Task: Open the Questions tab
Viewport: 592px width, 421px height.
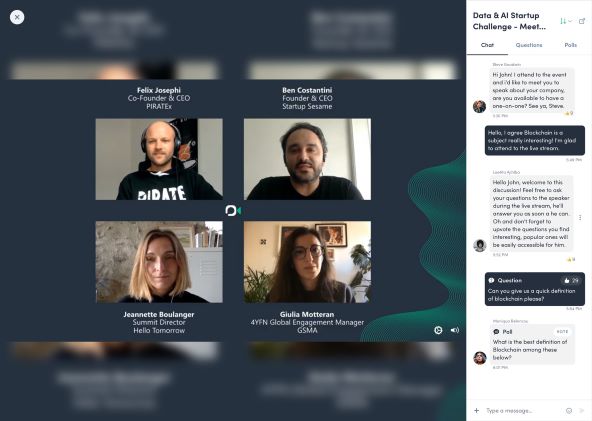Action: pyautogui.click(x=529, y=45)
